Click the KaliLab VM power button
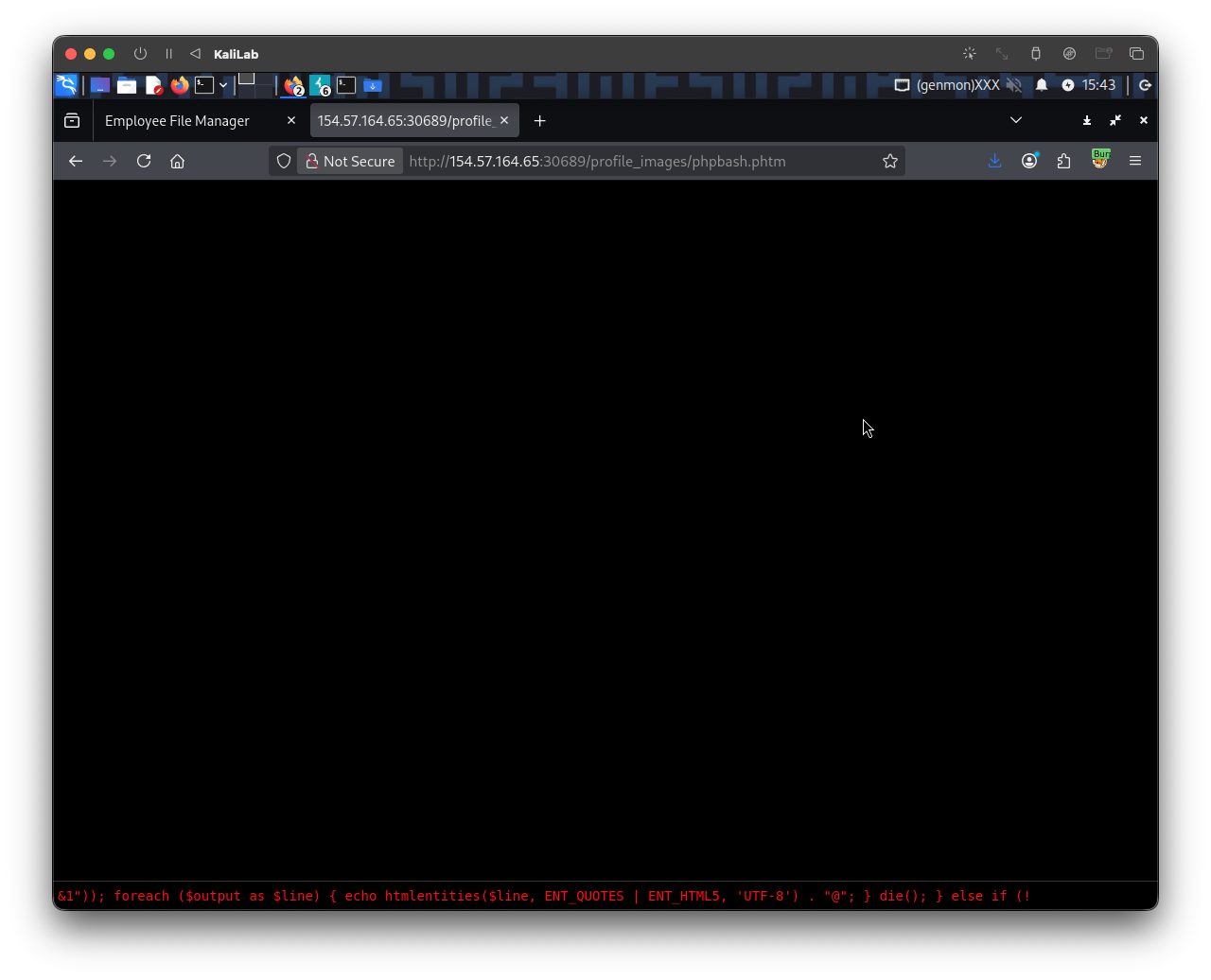 coord(140,54)
